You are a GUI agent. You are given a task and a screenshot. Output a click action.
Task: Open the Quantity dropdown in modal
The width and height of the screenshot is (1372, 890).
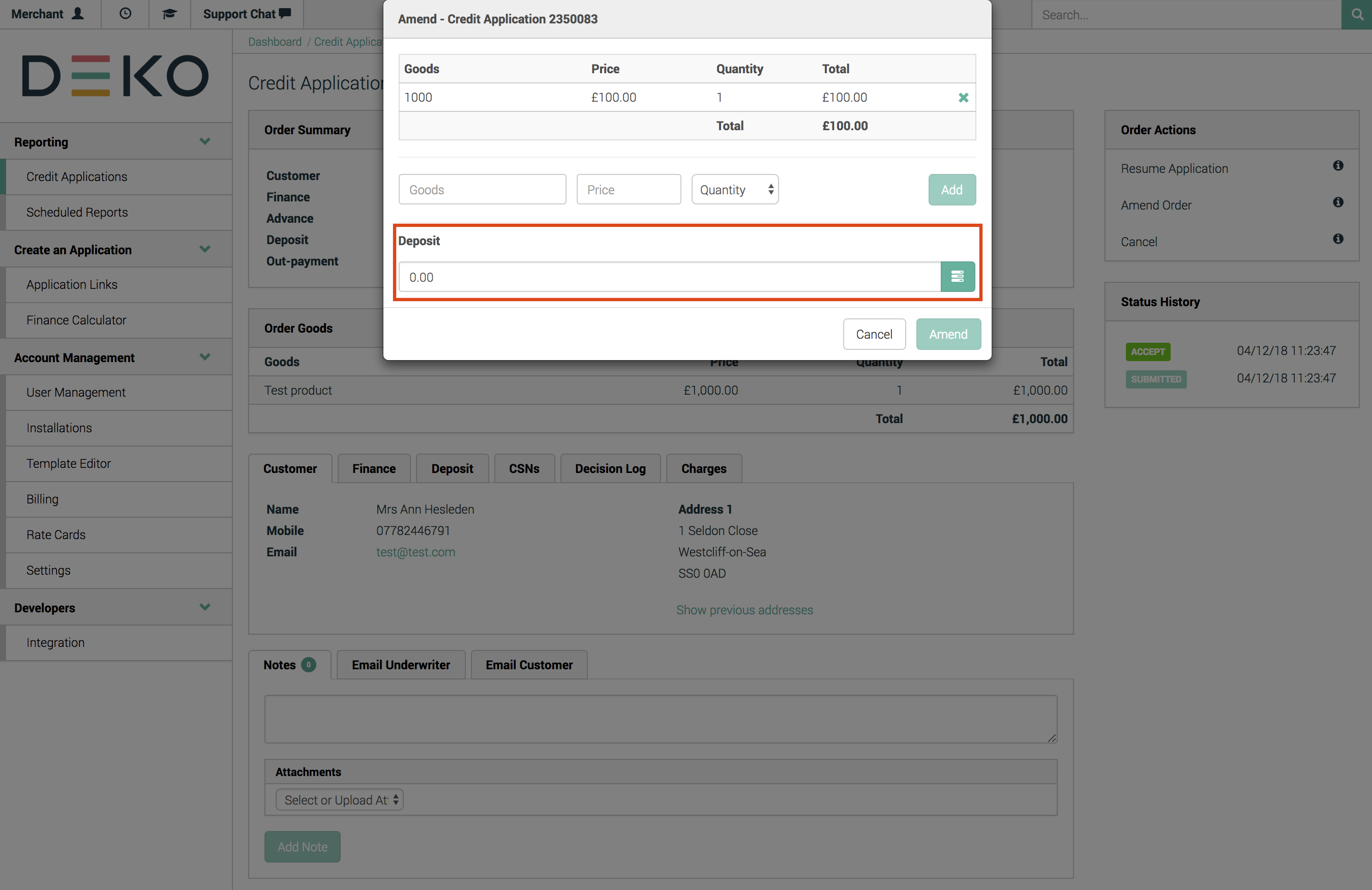tap(734, 190)
